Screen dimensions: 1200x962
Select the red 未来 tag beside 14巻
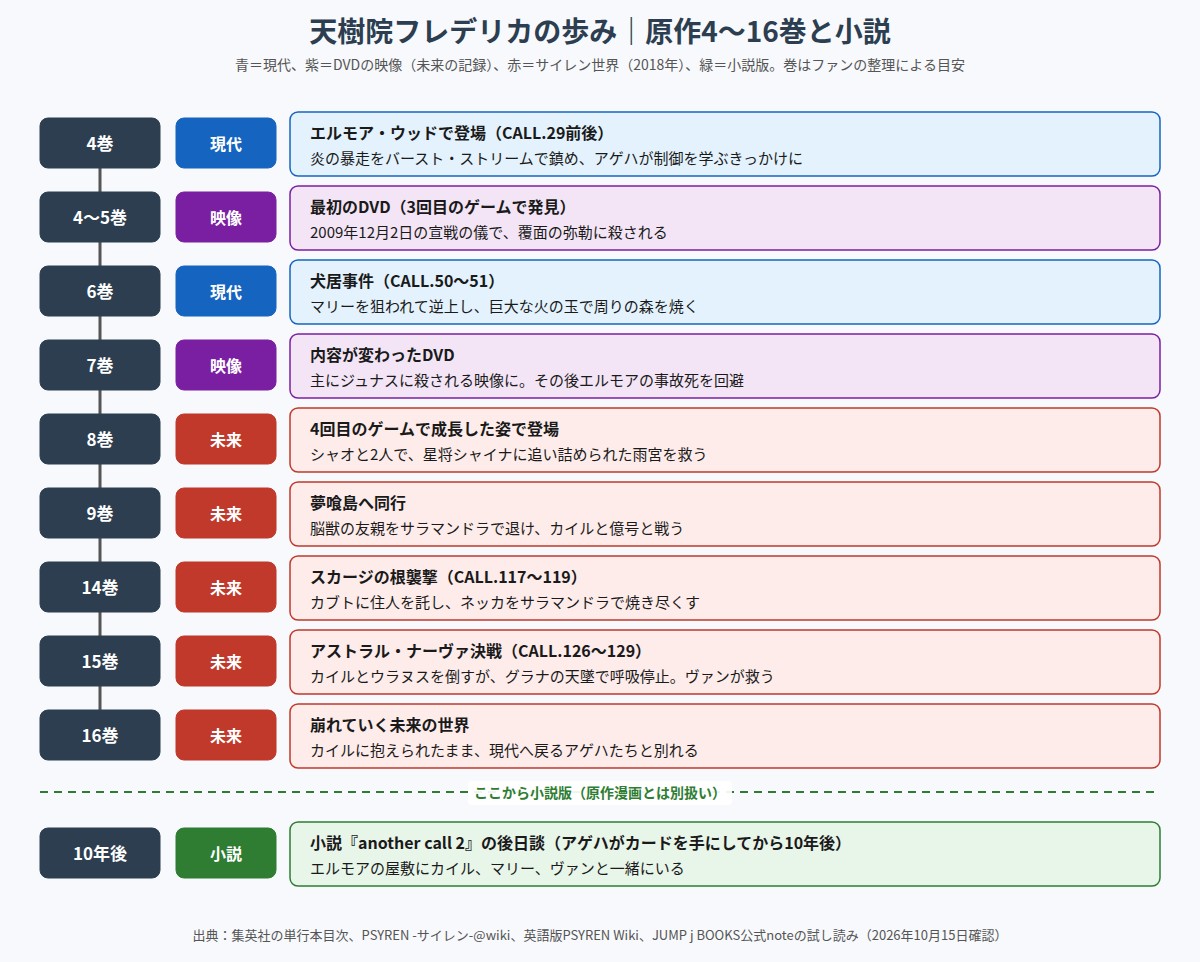[226, 587]
